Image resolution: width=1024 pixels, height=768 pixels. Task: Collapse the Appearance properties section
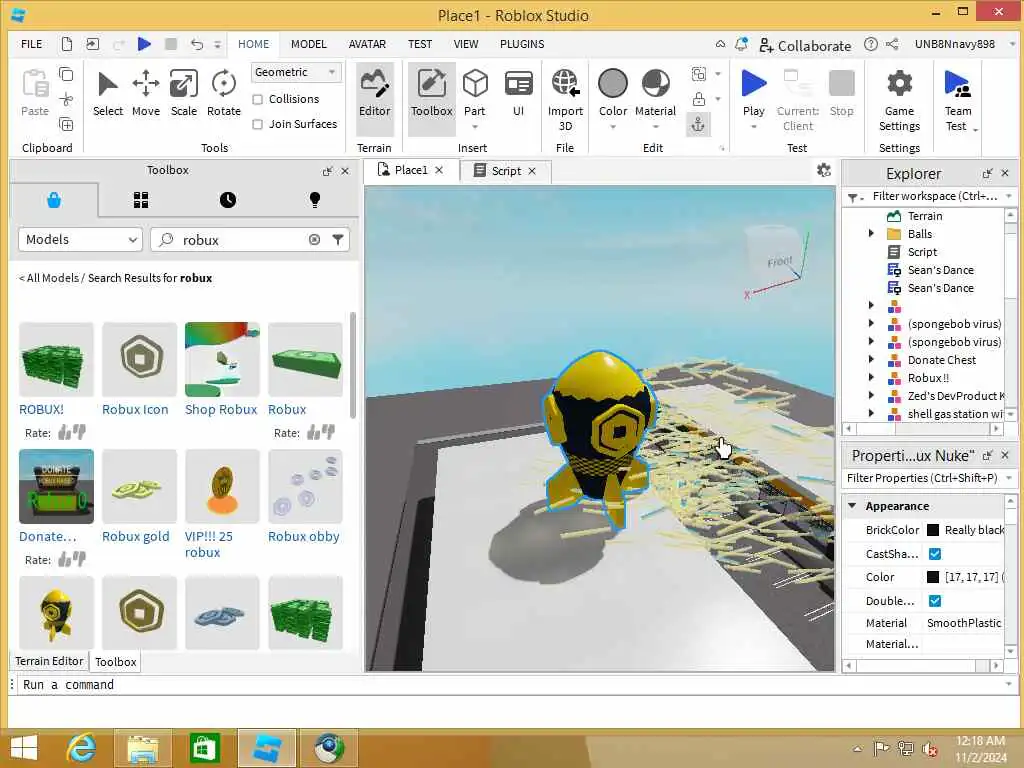(852, 505)
